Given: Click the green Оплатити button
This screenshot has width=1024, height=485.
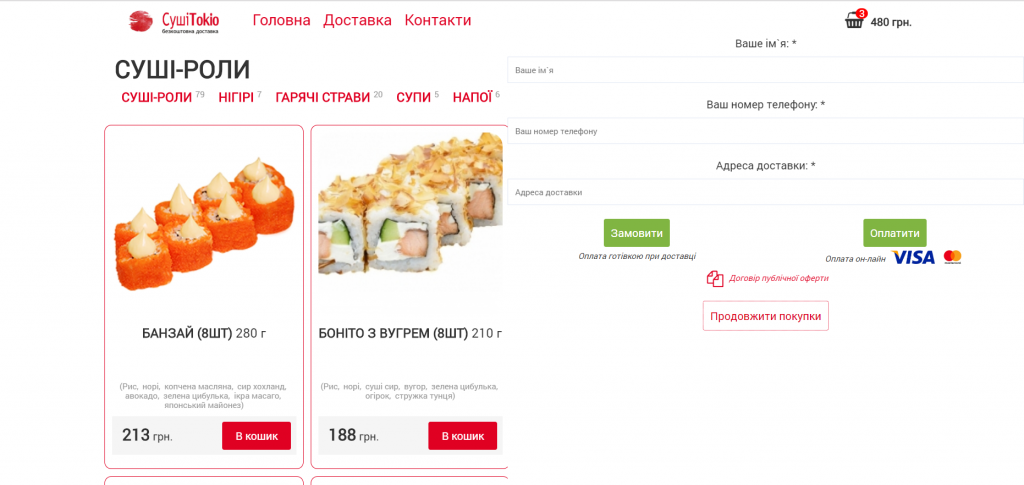Looking at the screenshot, I should click(895, 233).
